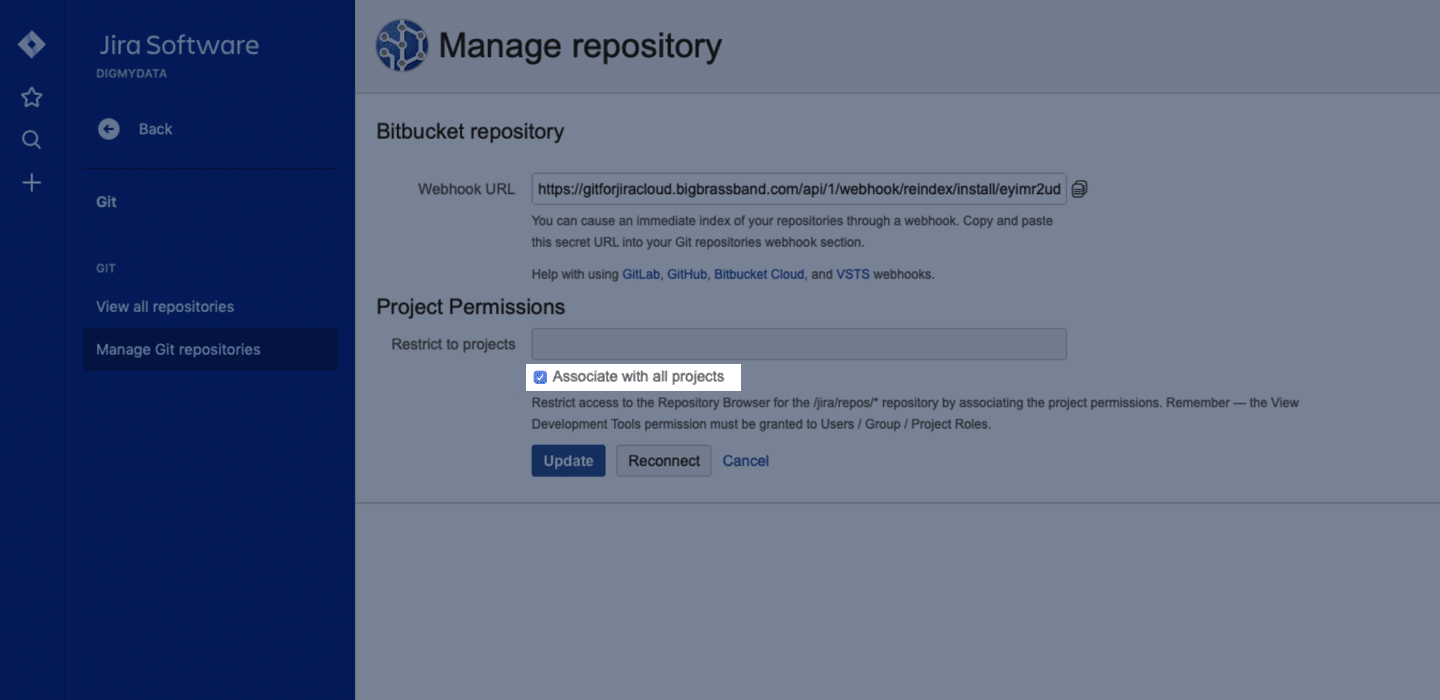
Task: Click the Webhook URL text field
Action: (x=798, y=189)
